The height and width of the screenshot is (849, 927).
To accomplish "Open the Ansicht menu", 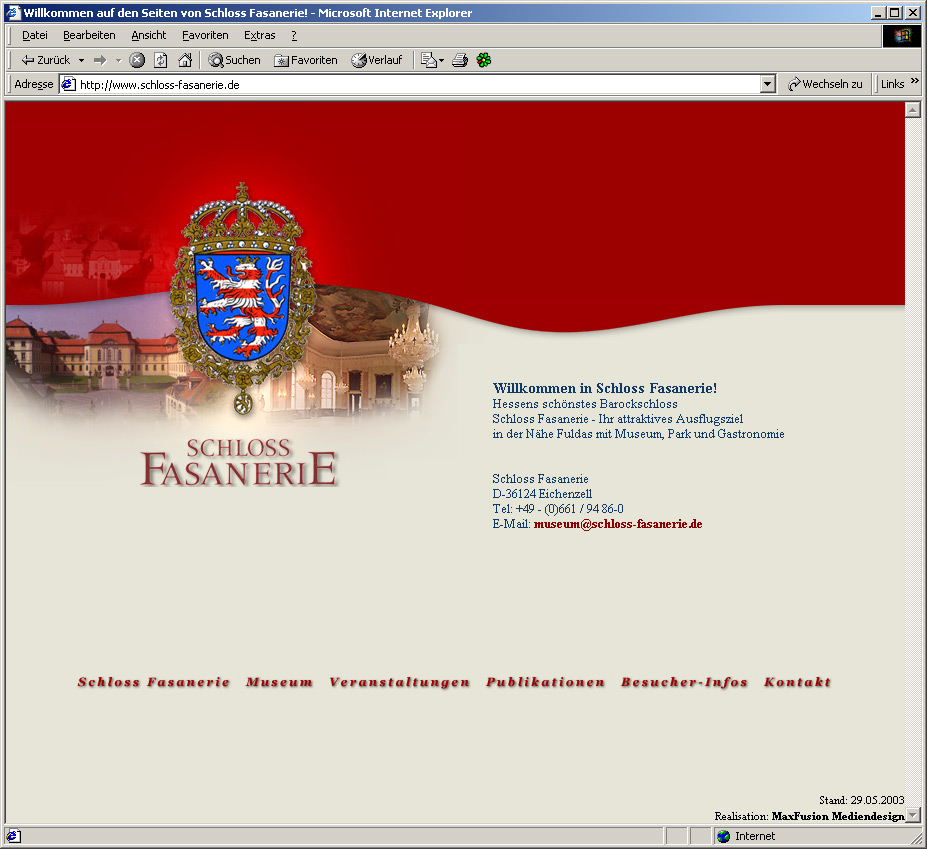I will 149,35.
